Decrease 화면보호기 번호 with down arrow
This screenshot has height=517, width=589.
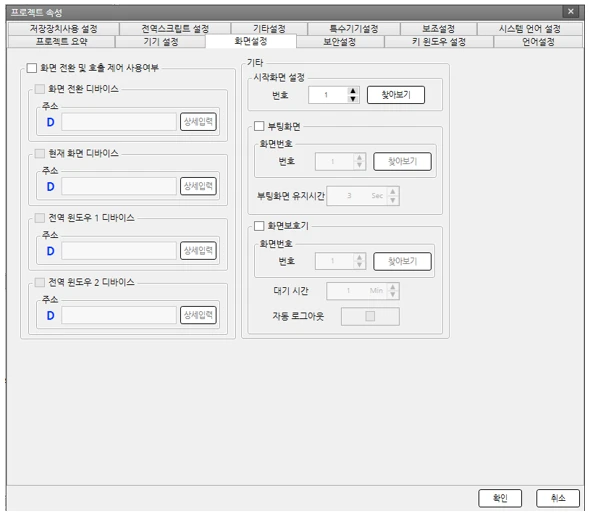click(359, 265)
